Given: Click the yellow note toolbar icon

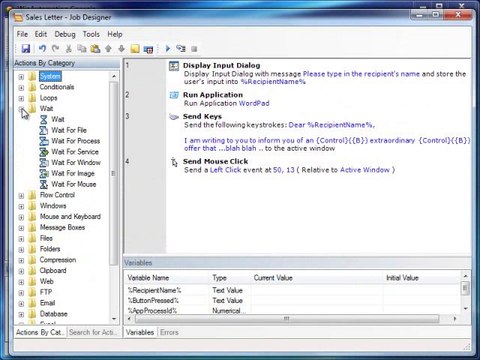Looking at the screenshot, I should (x=135, y=49).
